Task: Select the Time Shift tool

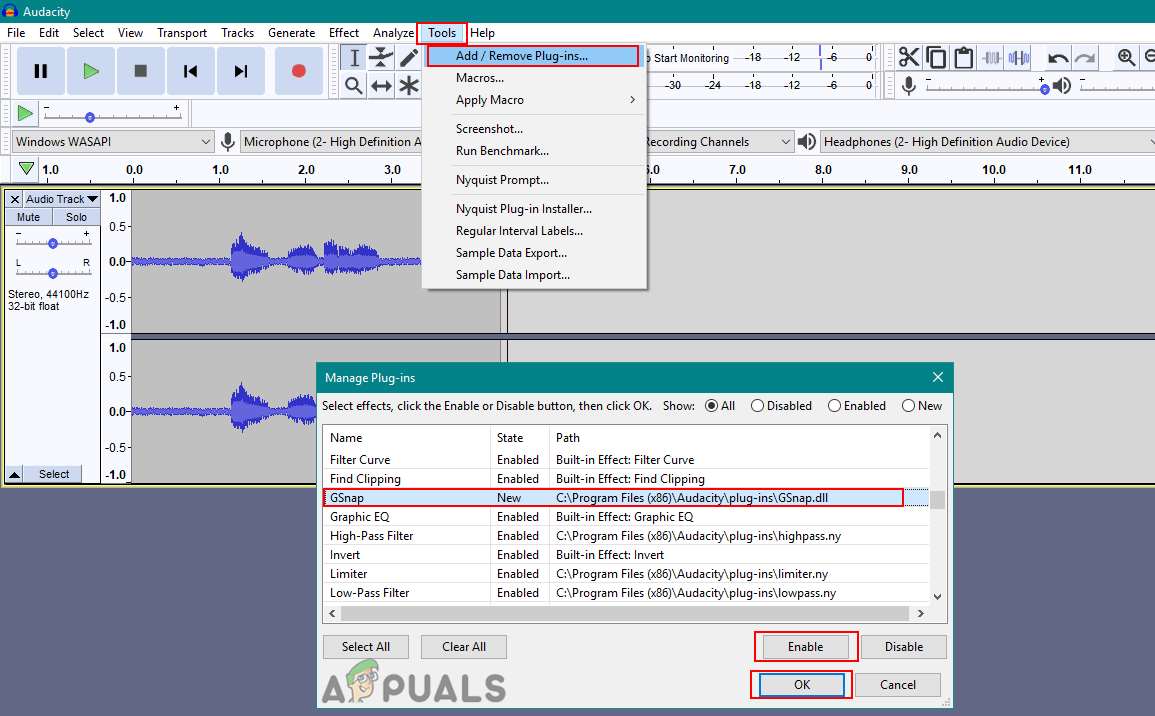Action: [382, 85]
